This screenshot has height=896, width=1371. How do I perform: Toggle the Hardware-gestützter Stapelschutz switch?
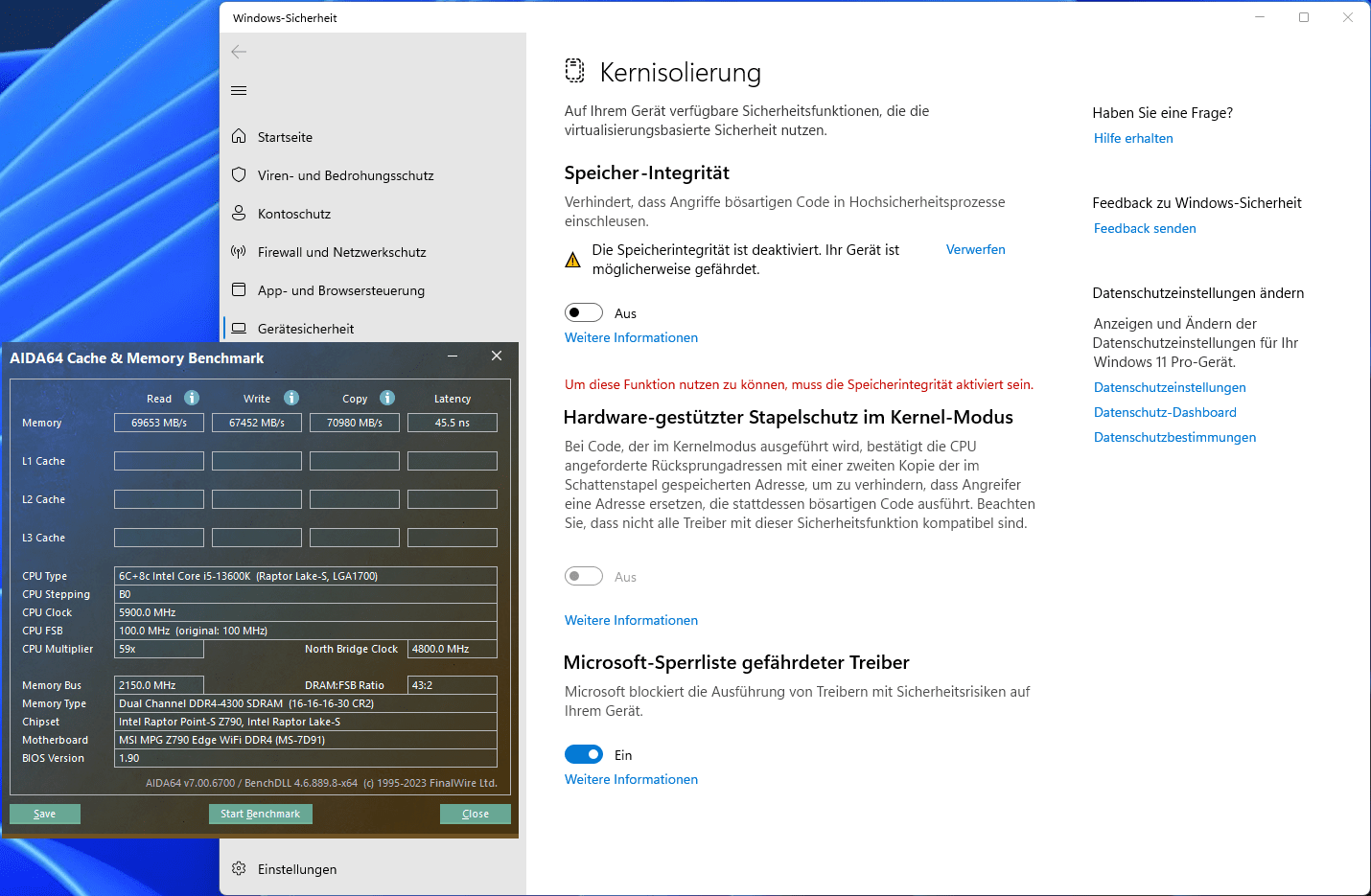coord(584,576)
